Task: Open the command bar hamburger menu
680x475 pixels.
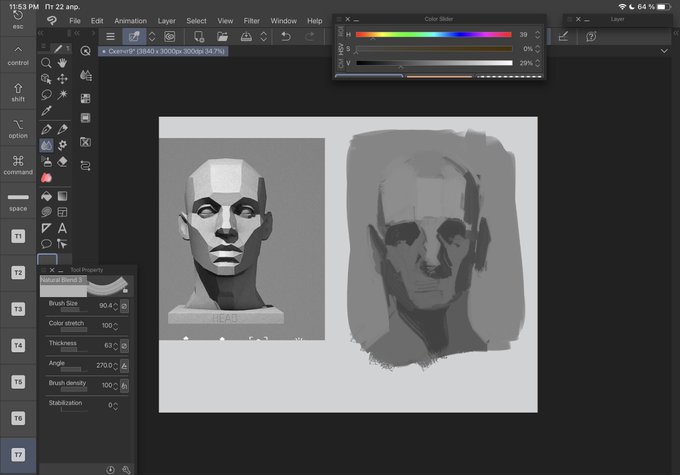Action: 111,36
